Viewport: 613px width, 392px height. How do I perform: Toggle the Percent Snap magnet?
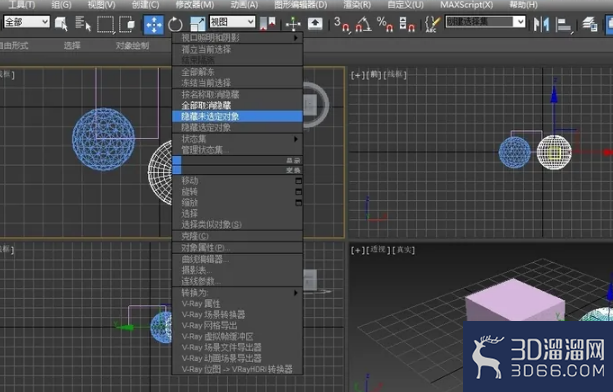pyautogui.click(x=385, y=24)
